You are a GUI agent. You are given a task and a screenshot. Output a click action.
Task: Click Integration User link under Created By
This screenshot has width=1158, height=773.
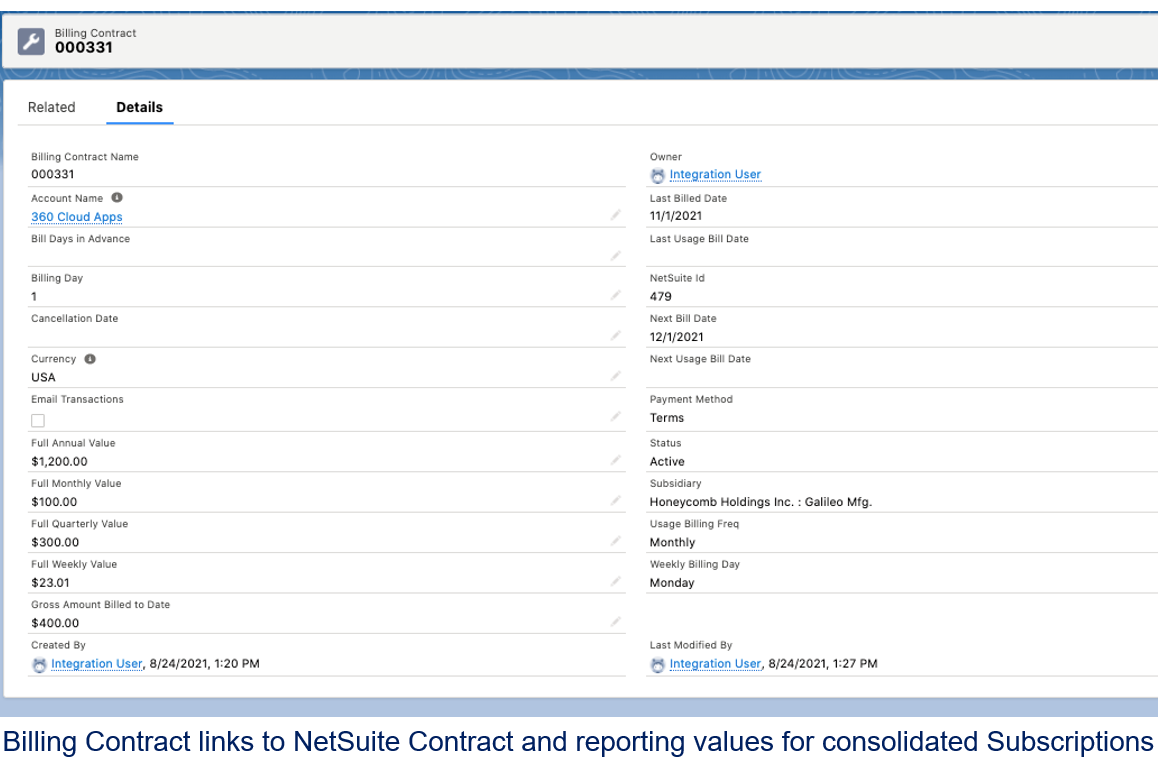(97, 664)
